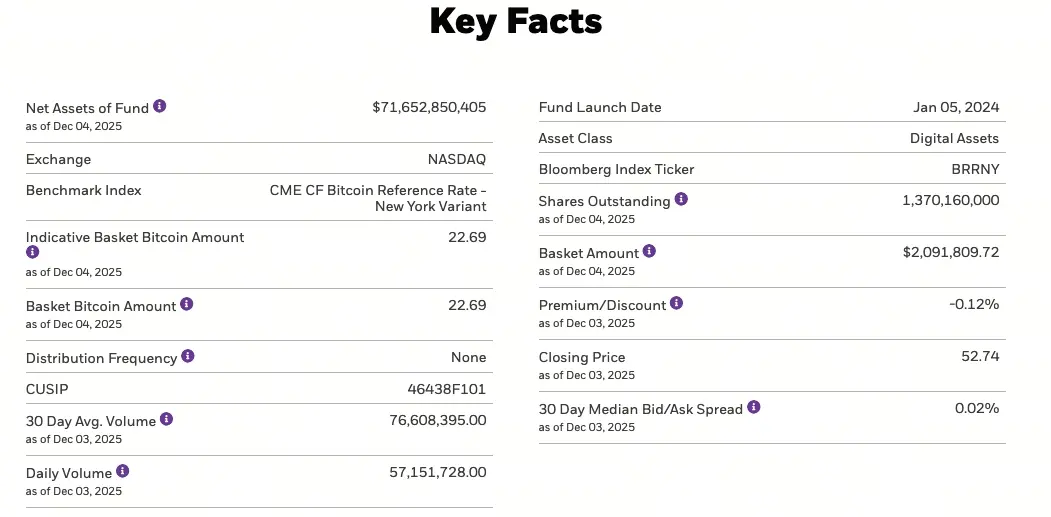Click info icon next to Premium/Discount
This screenshot has height=517, width=1051.
point(676,303)
